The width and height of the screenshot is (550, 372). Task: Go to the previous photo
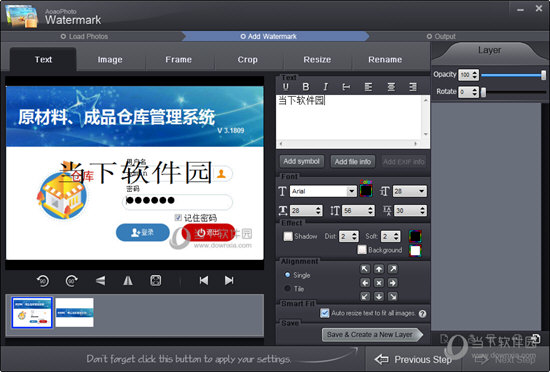204,280
